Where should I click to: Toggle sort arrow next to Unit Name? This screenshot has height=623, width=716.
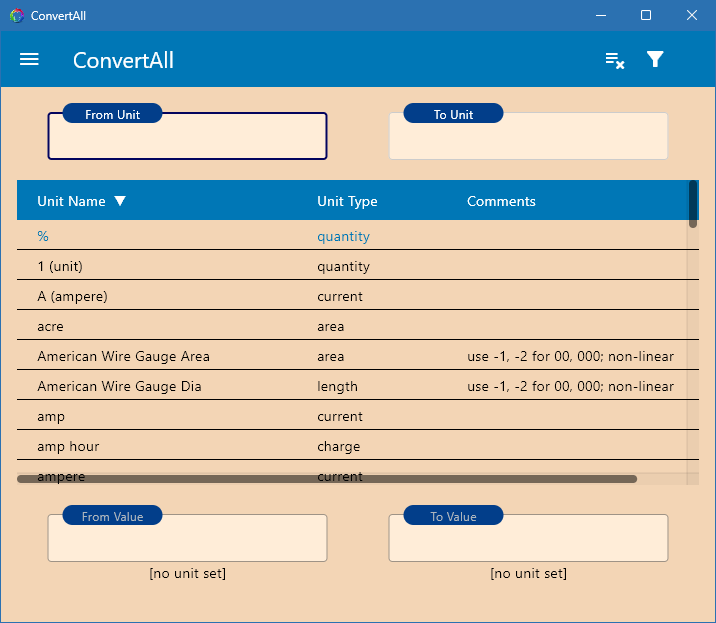coord(120,201)
